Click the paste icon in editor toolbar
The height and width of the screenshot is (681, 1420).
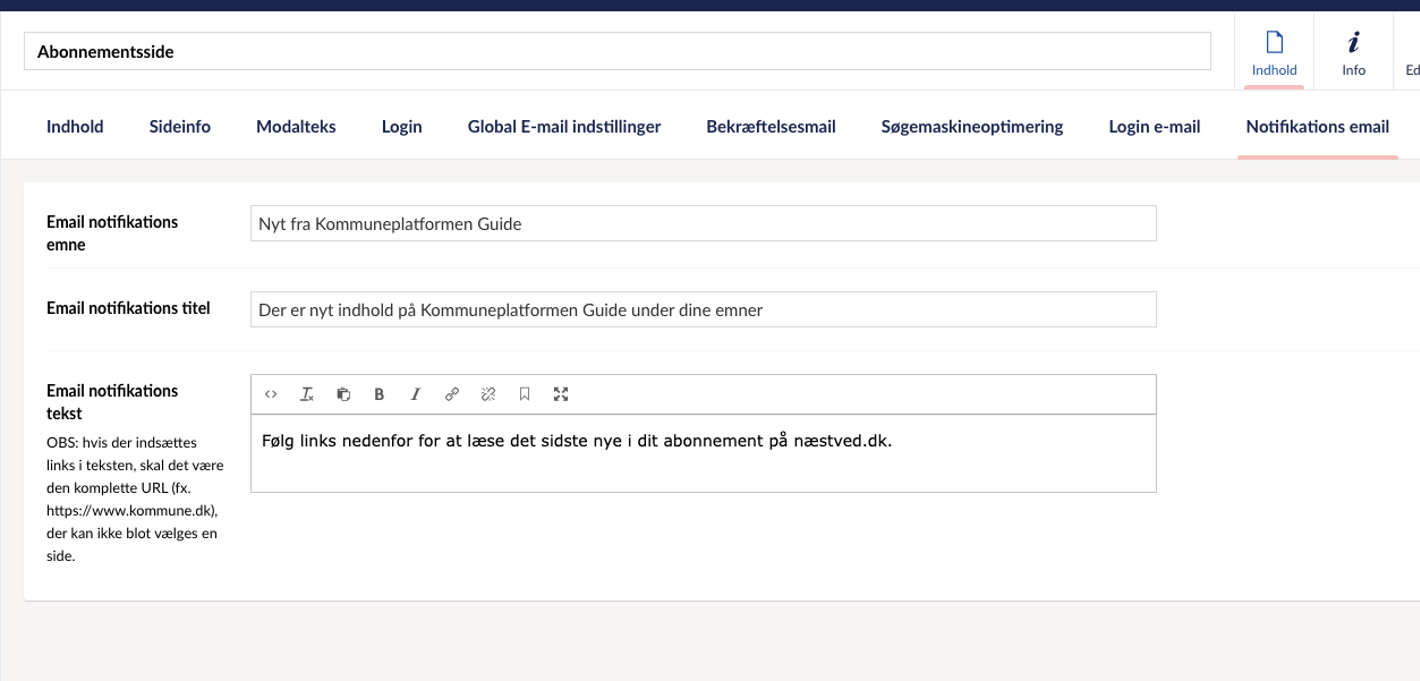point(343,394)
